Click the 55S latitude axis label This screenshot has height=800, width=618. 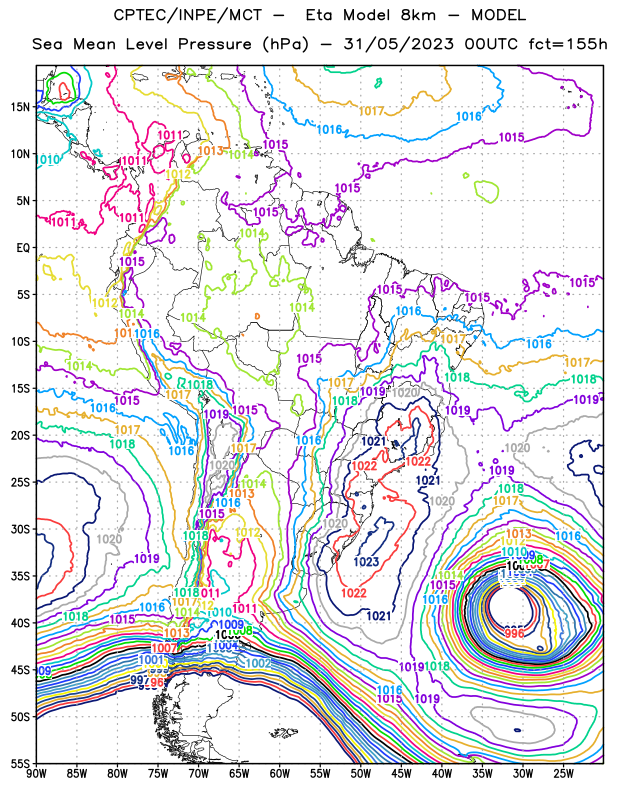(x=20, y=763)
